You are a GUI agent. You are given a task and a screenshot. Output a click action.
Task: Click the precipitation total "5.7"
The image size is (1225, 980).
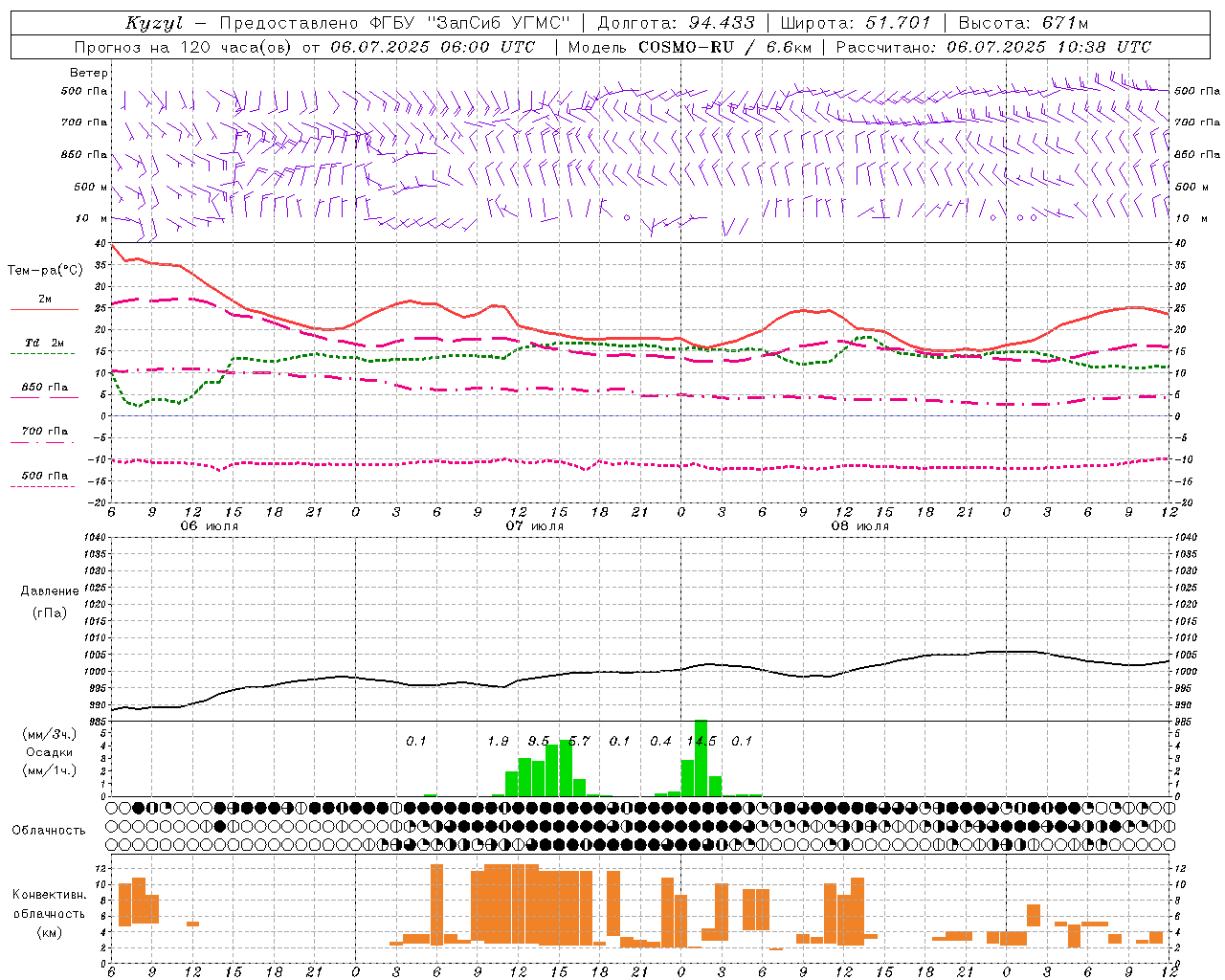pos(579,742)
